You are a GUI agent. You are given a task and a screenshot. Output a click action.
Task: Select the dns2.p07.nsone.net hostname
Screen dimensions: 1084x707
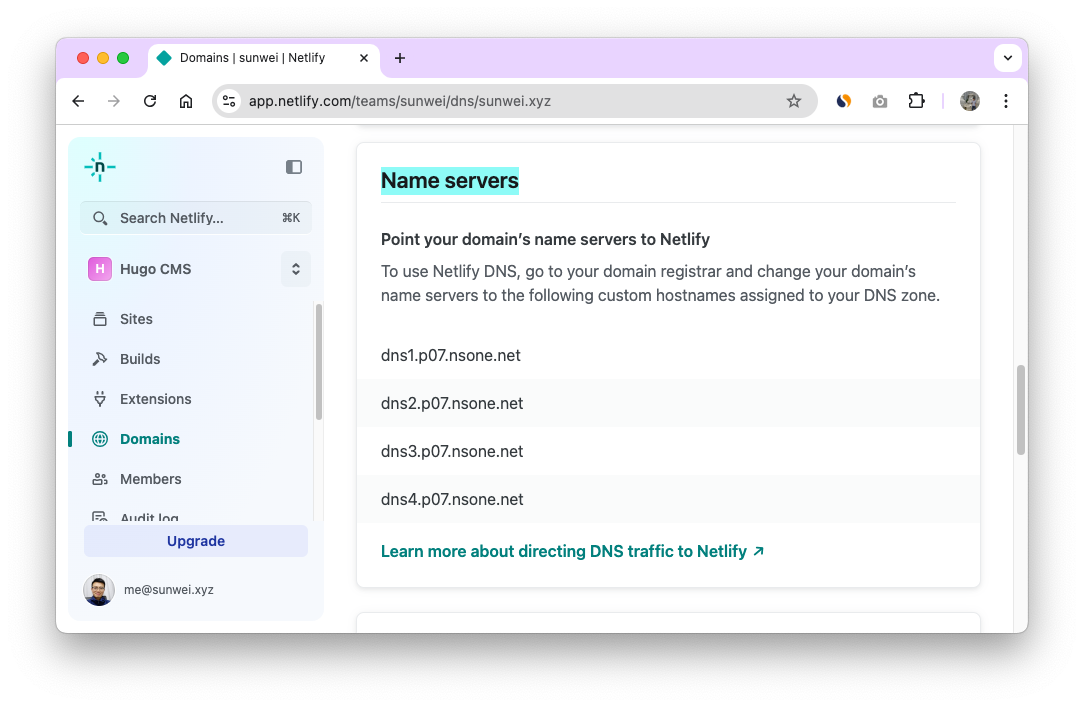452,404
